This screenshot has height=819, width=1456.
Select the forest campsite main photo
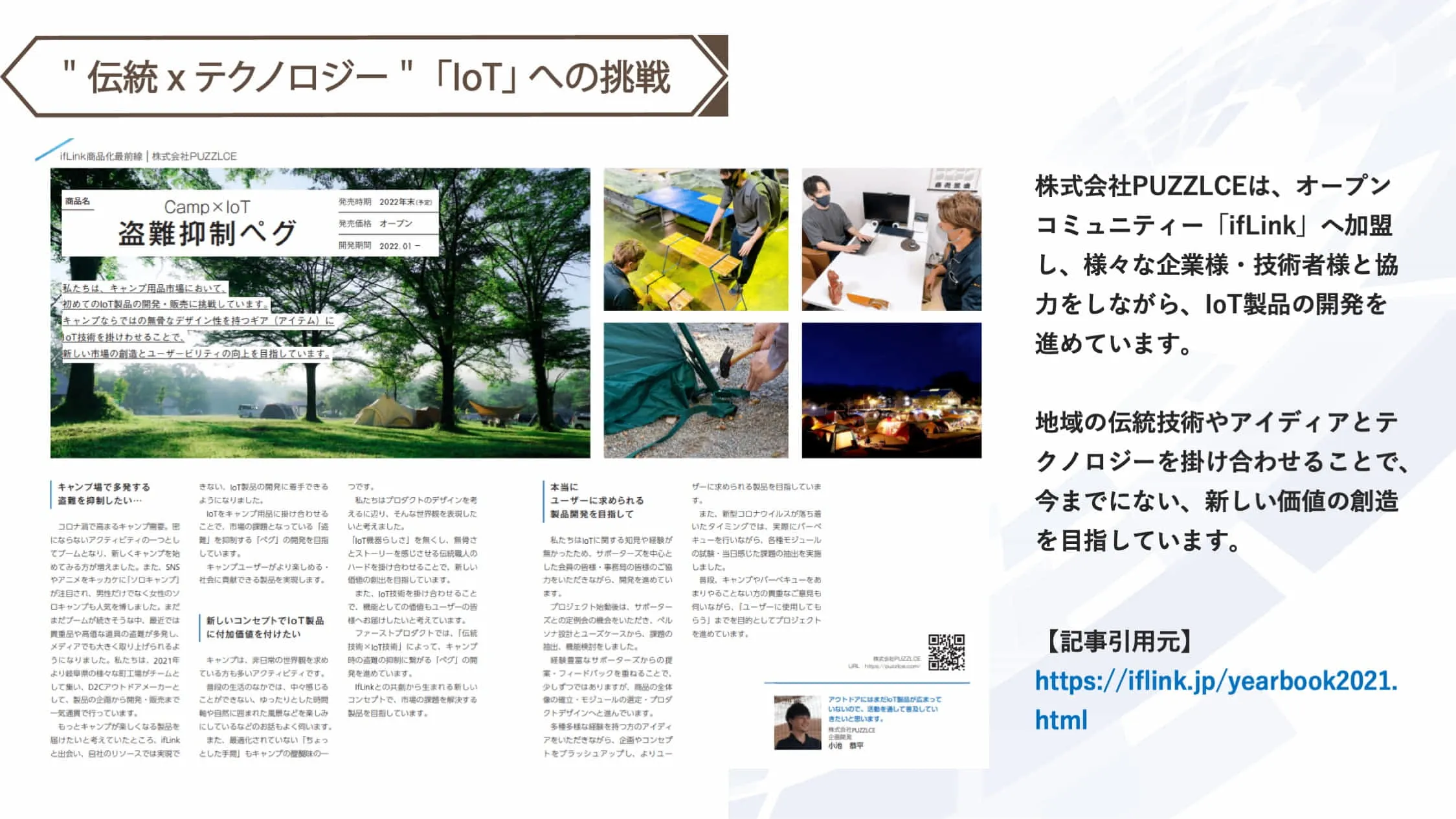pos(320,313)
